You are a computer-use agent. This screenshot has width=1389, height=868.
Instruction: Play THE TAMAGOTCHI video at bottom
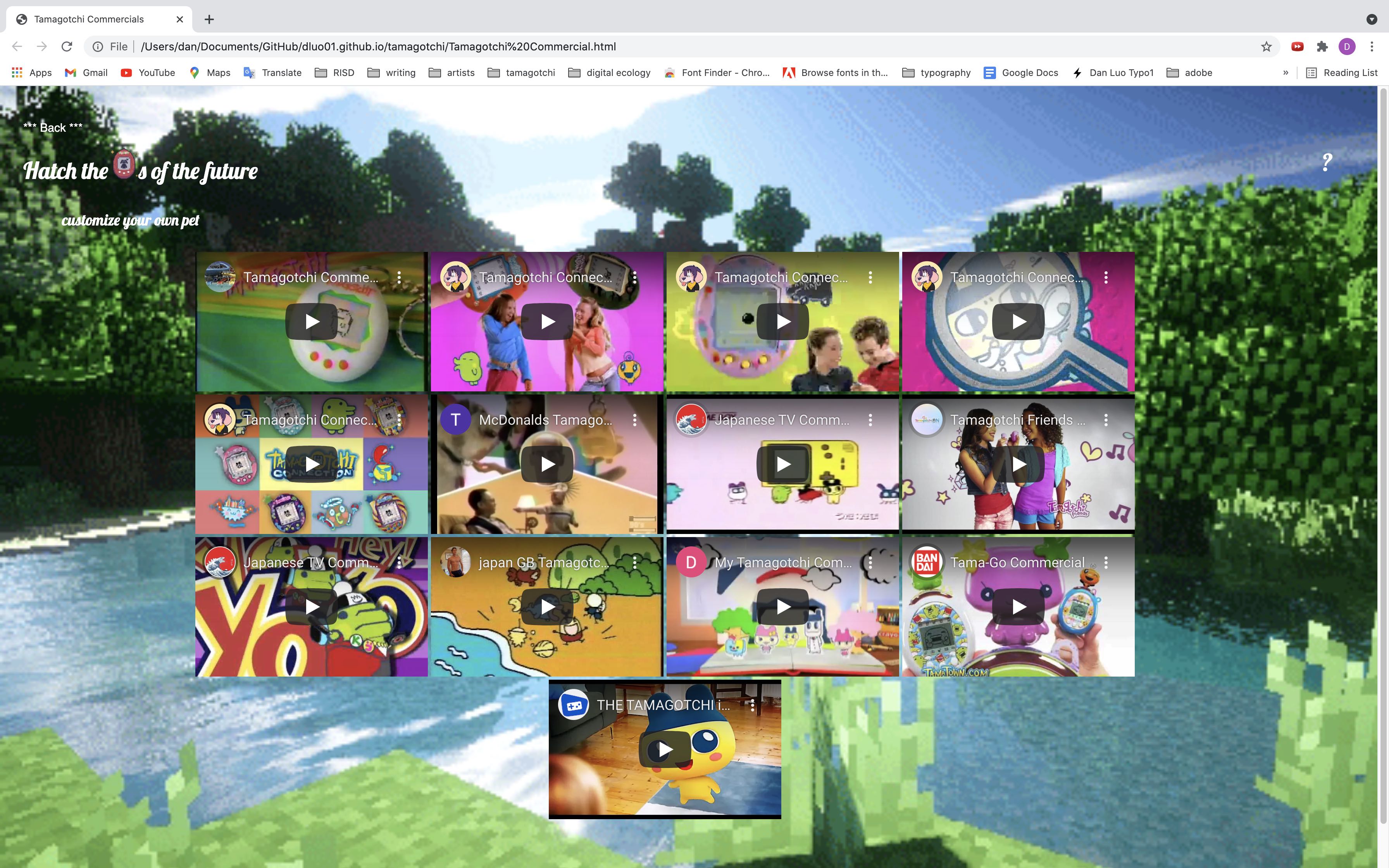pyautogui.click(x=665, y=749)
